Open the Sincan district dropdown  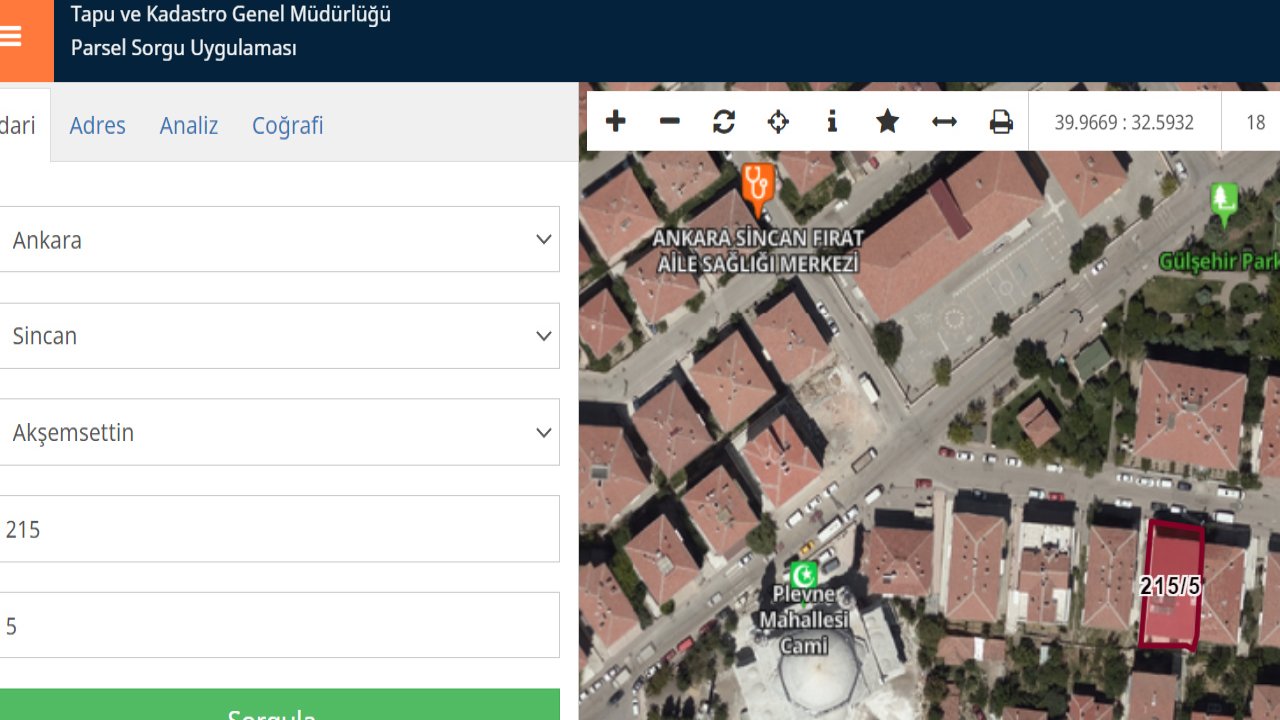tap(279, 336)
